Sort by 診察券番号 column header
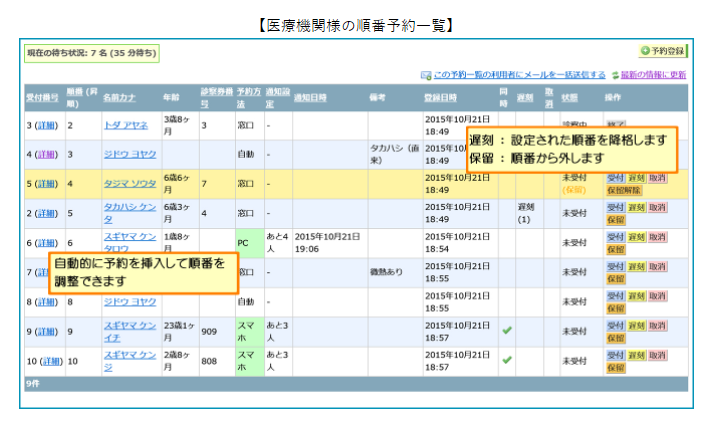The width and height of the screenshot is (716, 426). pos(217,98)
